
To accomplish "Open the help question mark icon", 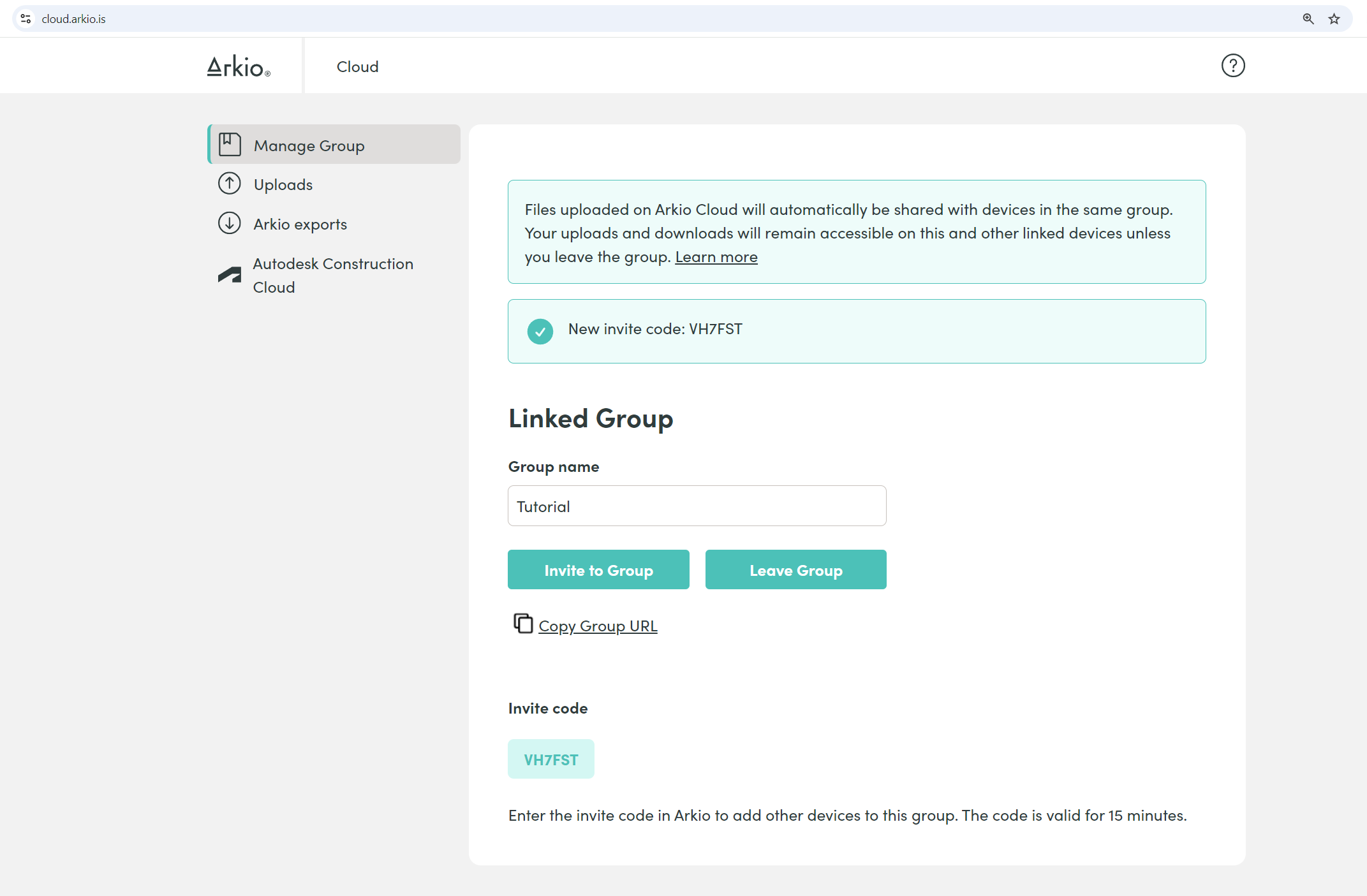I will click(1232, 66).
